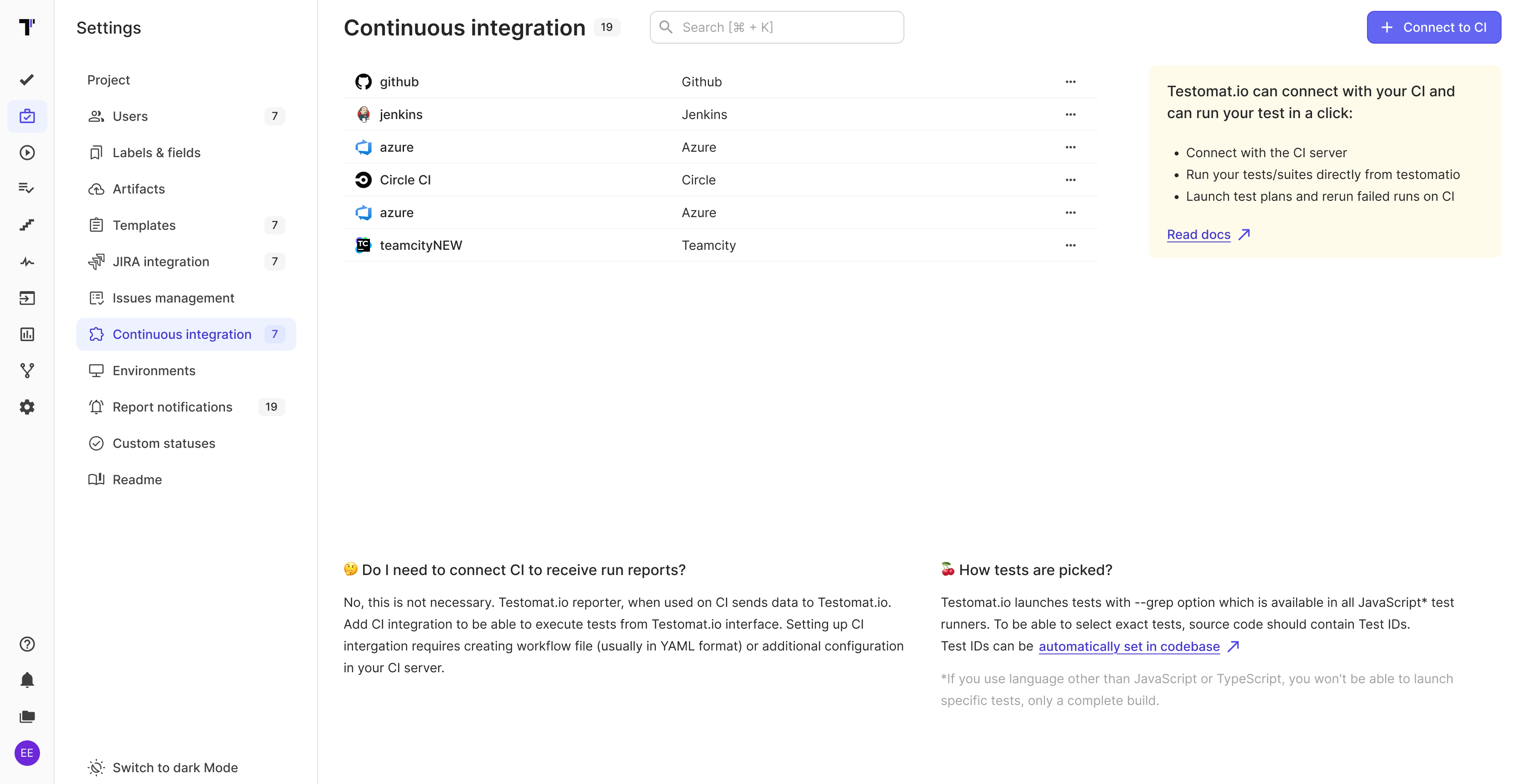
Task: Open the Runs play-circle icon in left rail
Action: click(x=27, y=152)
